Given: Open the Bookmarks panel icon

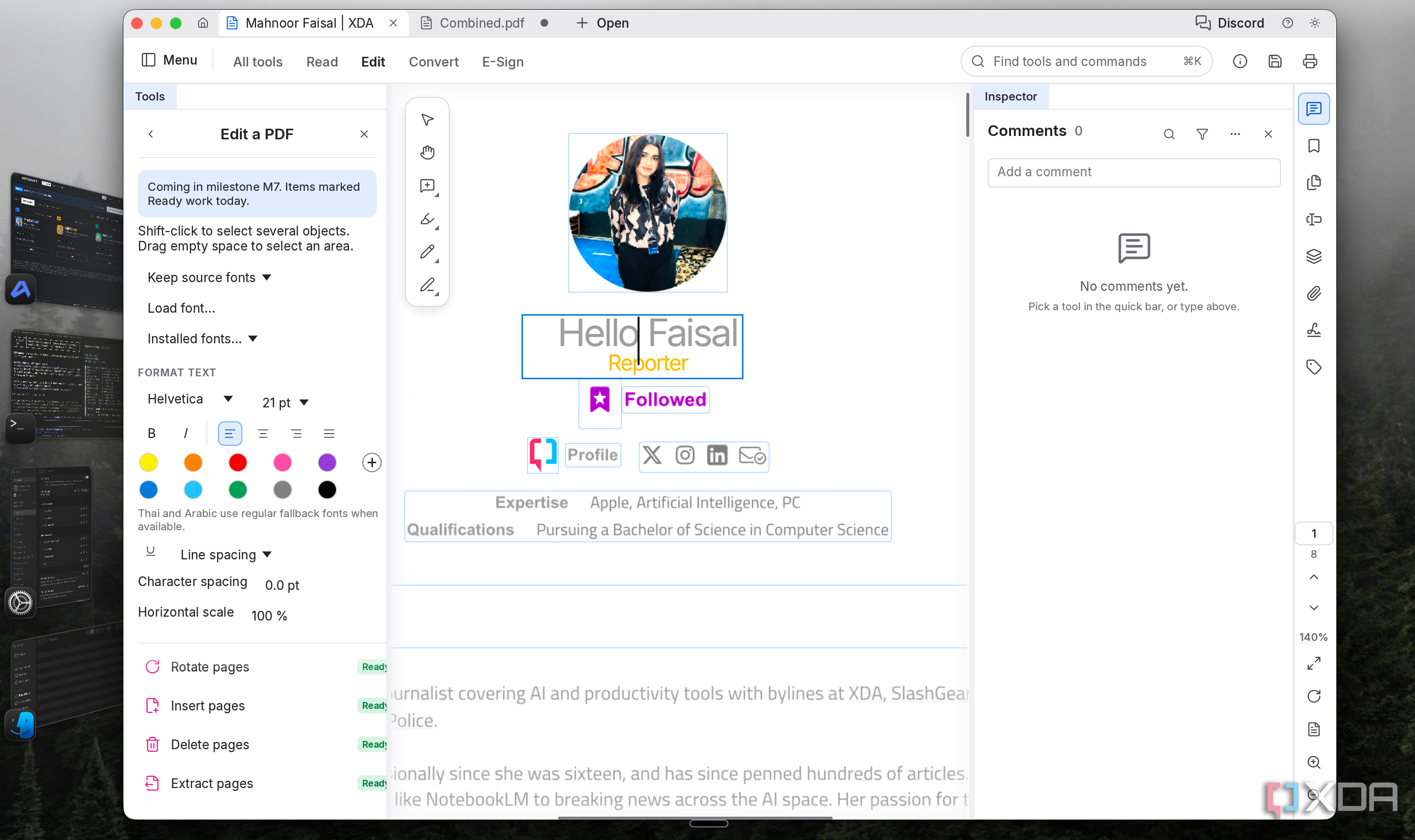Looking at the screenshot, I should [1313, 146].
